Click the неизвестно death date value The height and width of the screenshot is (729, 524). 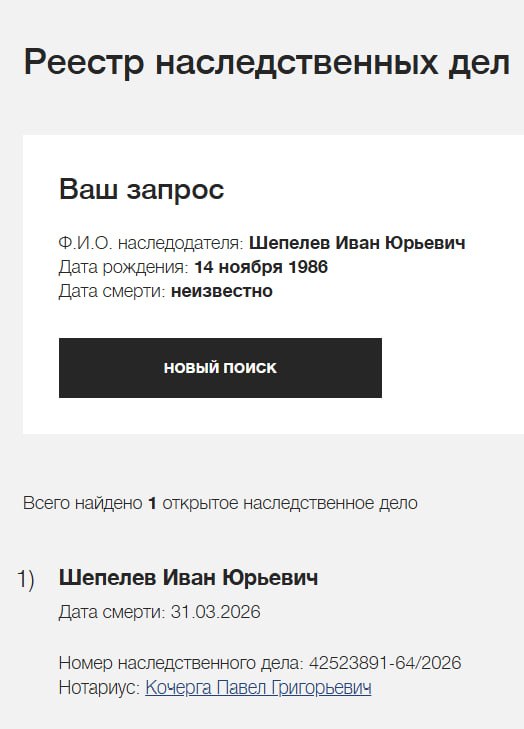click(x=222, y=292)
